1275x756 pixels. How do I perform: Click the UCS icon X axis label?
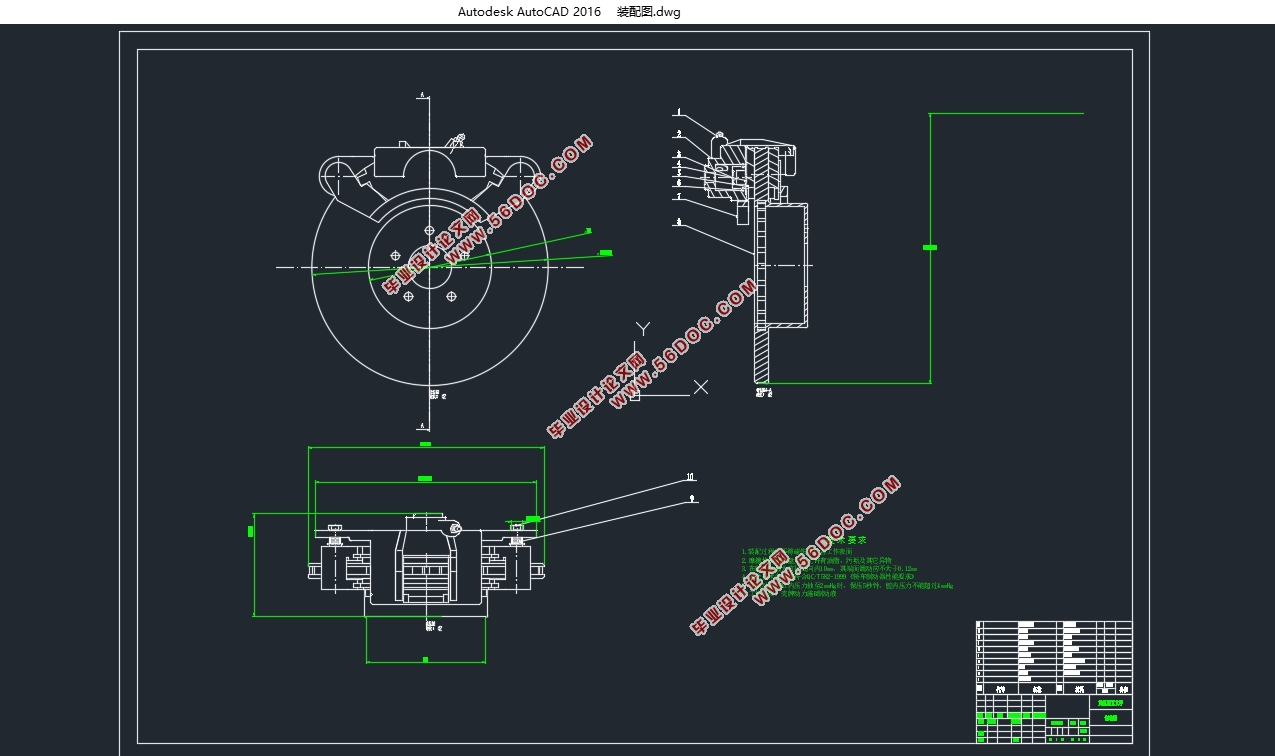[x=701, y=387]
